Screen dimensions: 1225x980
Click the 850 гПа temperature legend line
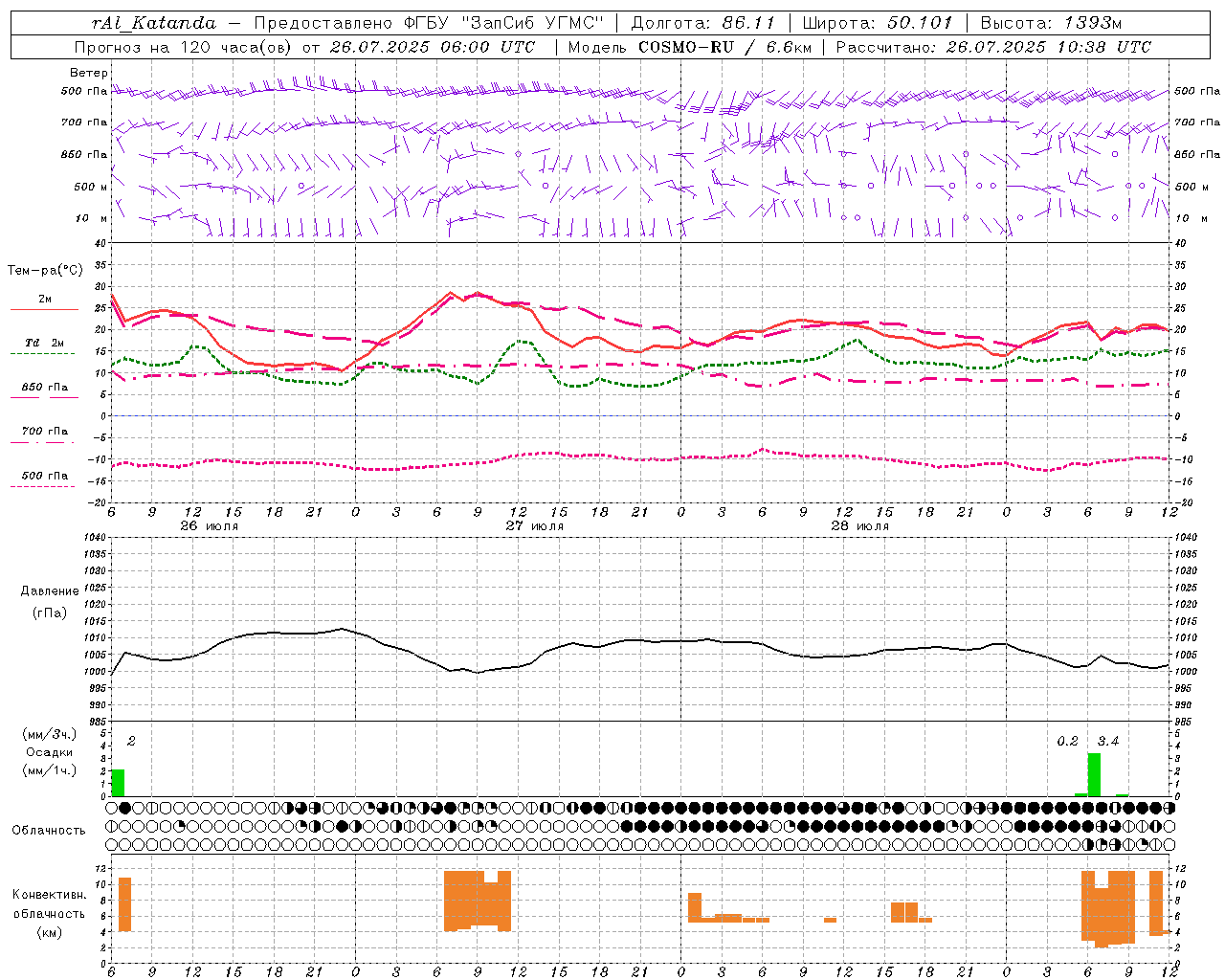coord(44,397)
